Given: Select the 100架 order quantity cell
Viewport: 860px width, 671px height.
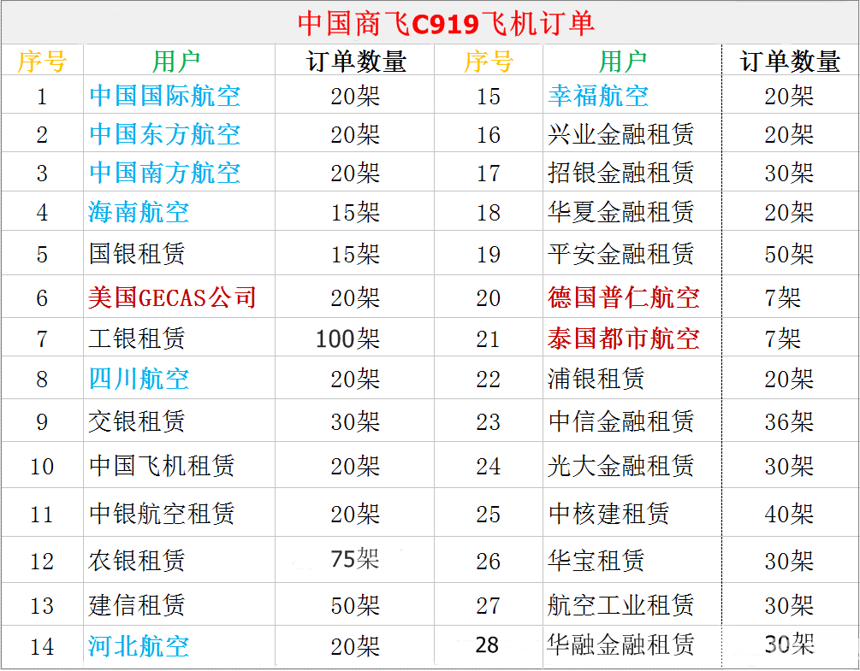Looking at the screenshot, I should (354, 338).
